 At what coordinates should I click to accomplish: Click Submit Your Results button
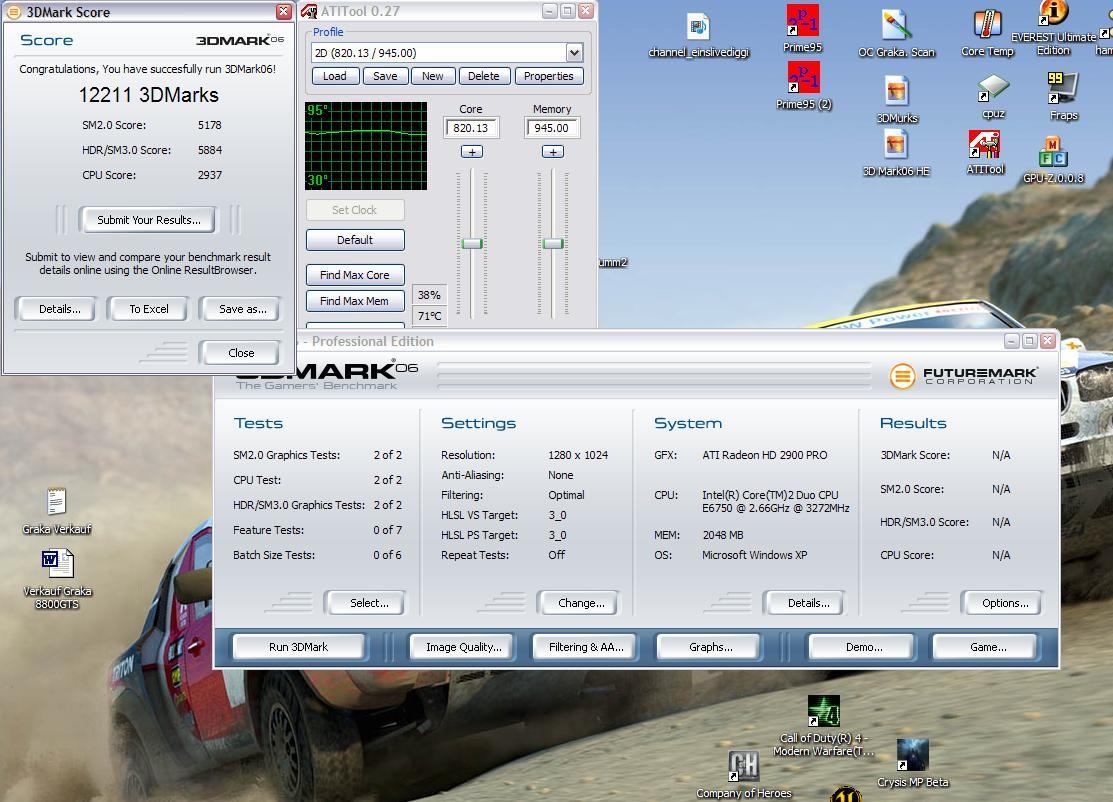click(148, 220)
